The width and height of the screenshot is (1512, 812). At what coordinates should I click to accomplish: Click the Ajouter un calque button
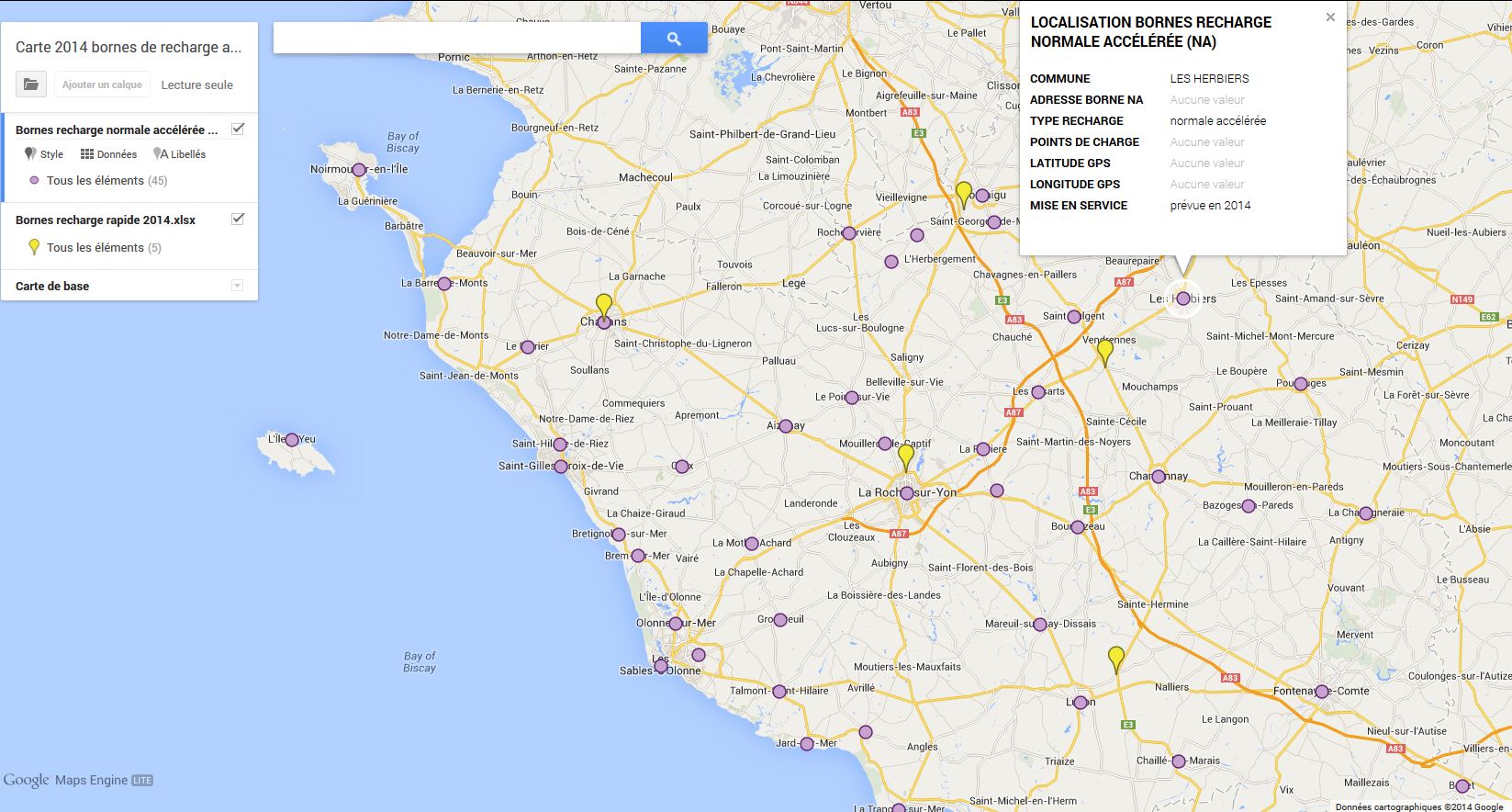tap(102, 85)
